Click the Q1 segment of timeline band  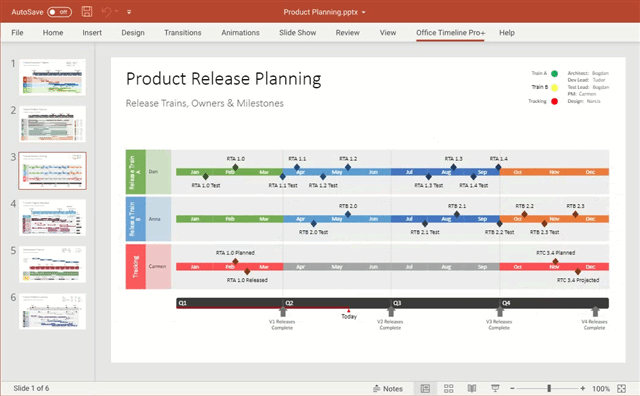point(229,303)
